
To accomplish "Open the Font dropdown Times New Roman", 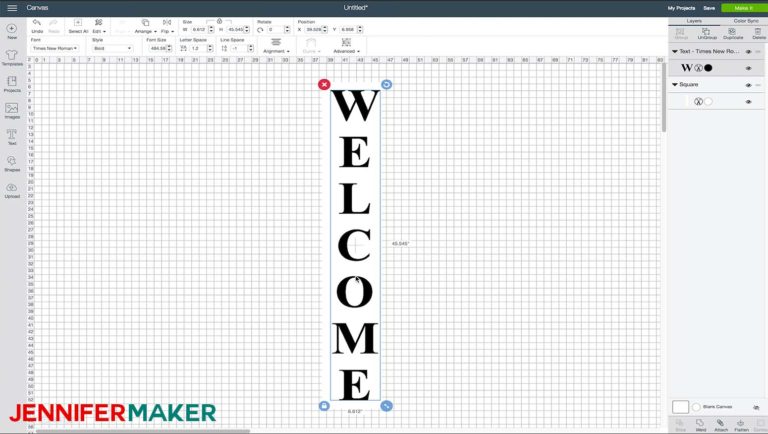I will pyautogui.click(x=54, y=48).
